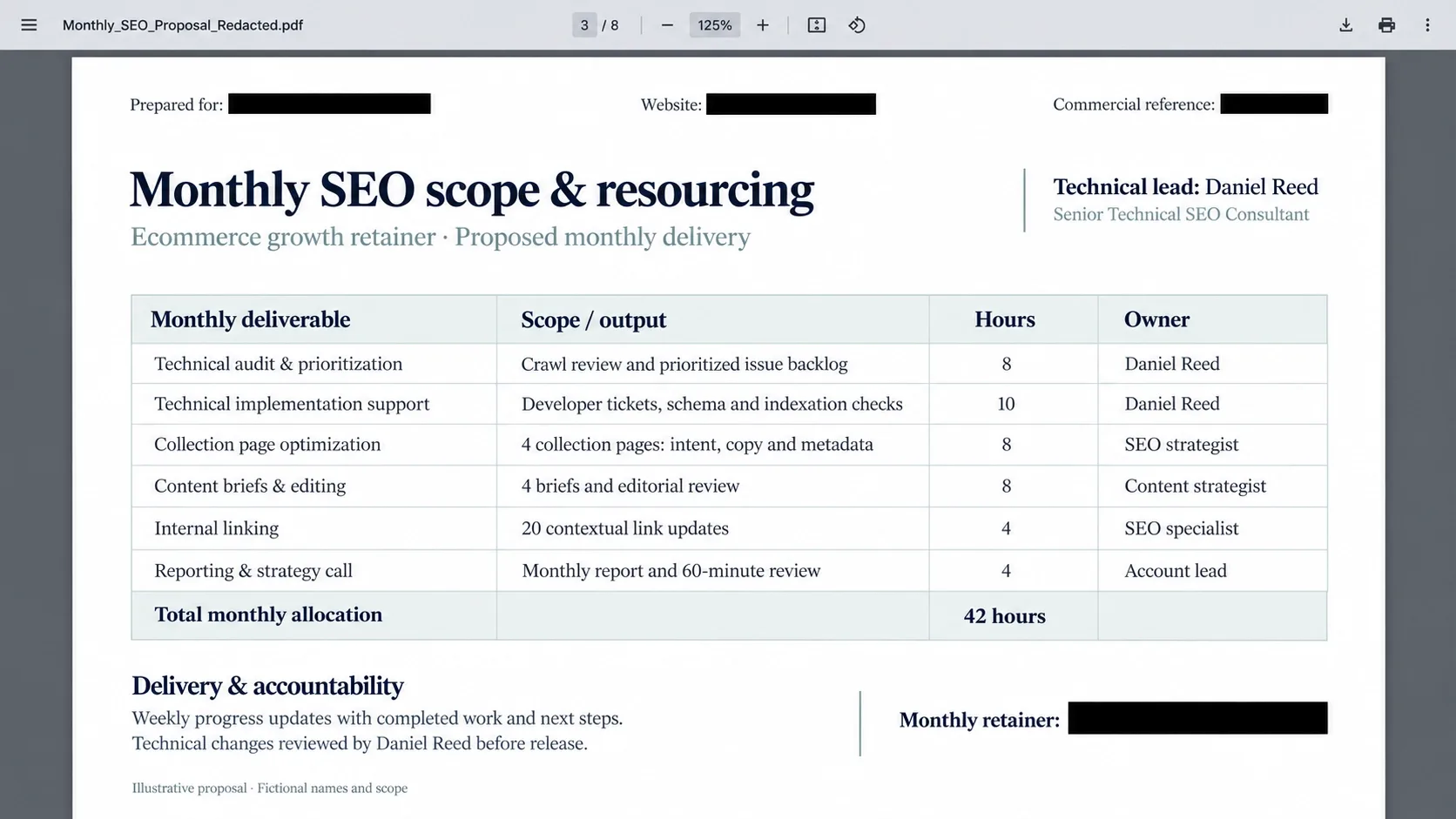Click the Delivery & accountability heading
The image size is (1456, 819).
pos(267,686)
